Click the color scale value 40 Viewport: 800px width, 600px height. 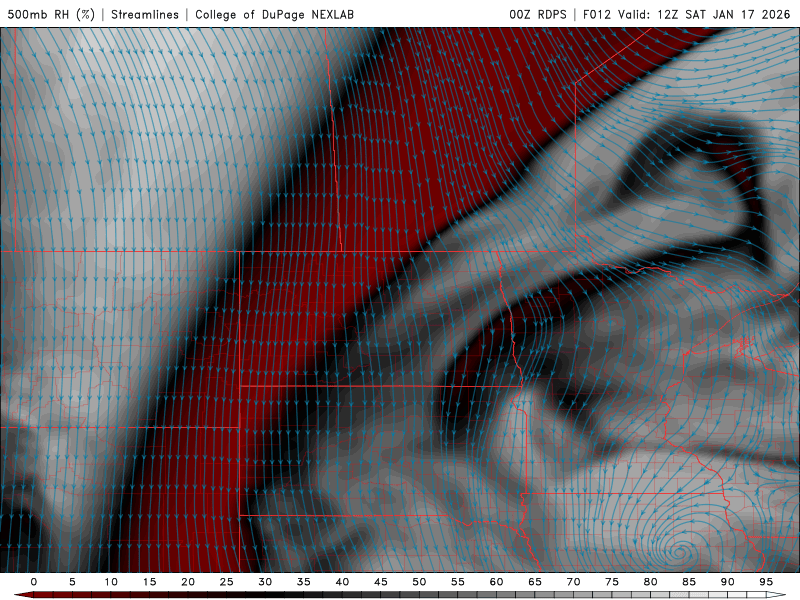(x=342, y=582)
